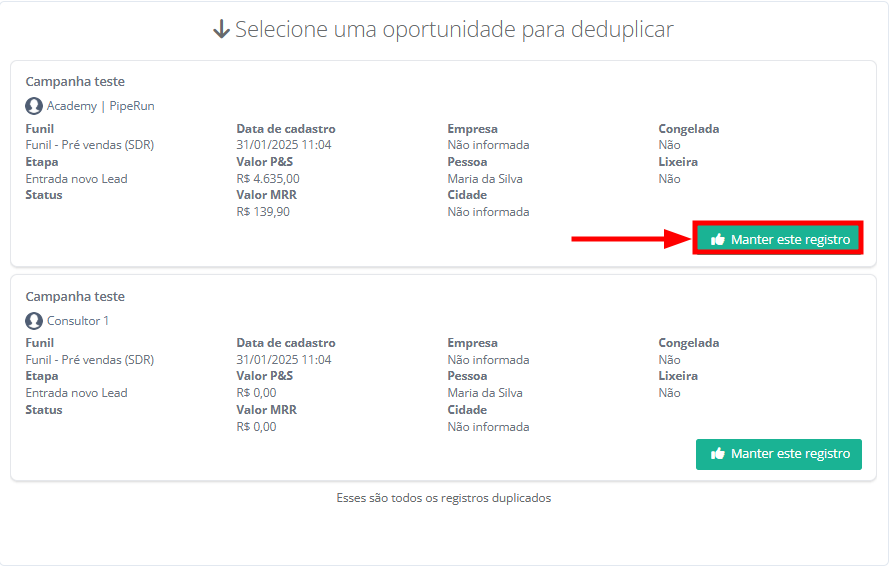The width and height of the screenshot is (892, 575).
Task: Click thumbs-up icon in second card's button
Action: [x=717, y=454]
